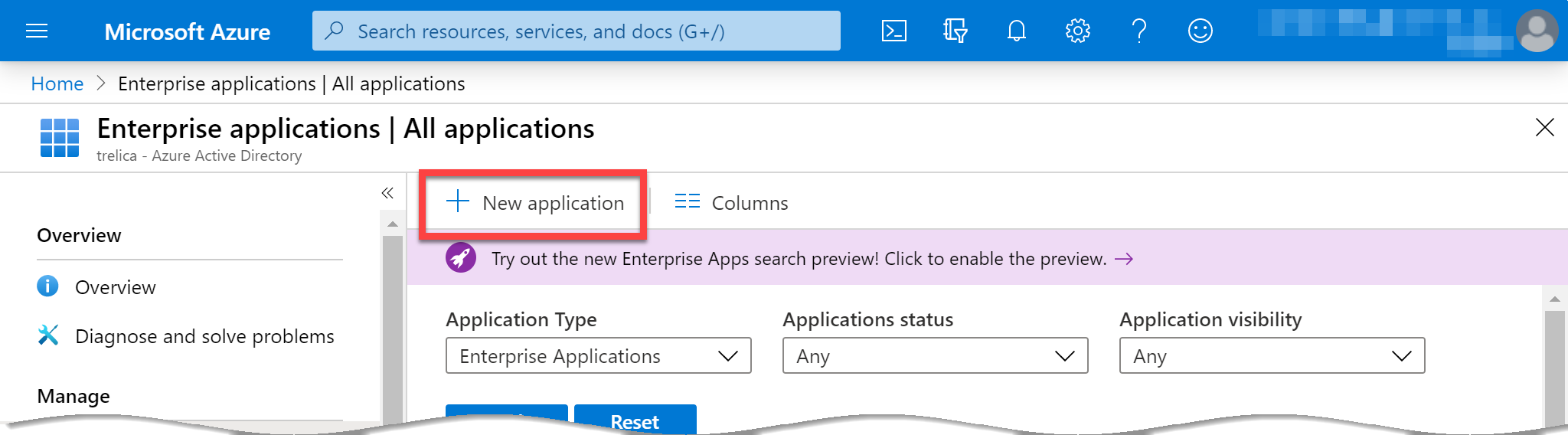Open the Application Type dropdown

pos(599,355)
